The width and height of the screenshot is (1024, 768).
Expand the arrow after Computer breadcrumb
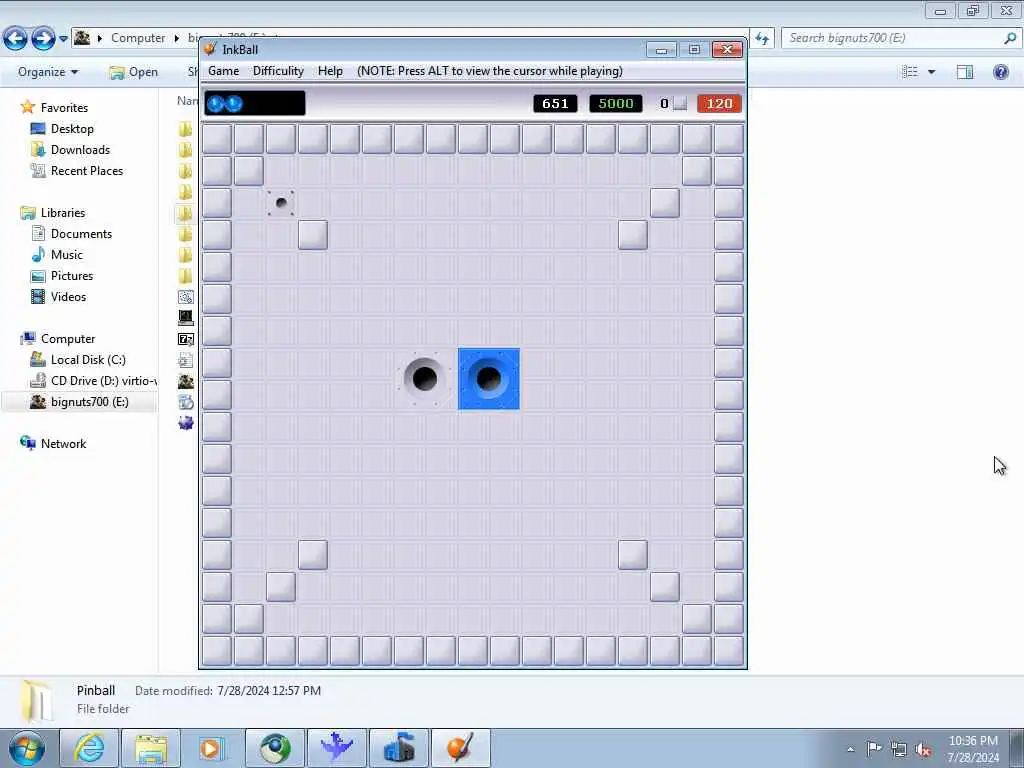pos(176,38)
